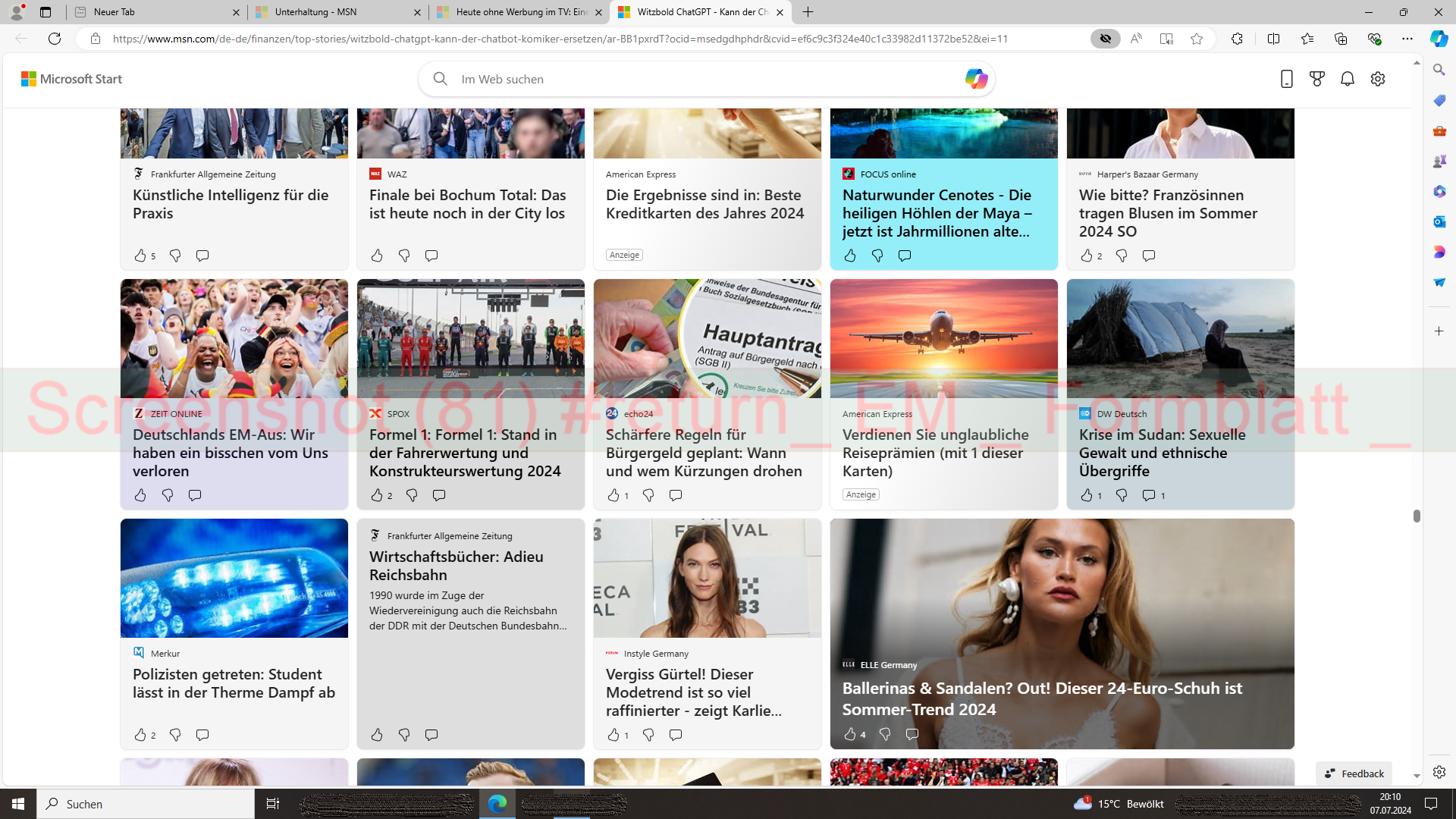Like the Künstliche Intelligenz article
Screen dimensions: 1456x819
[x=140, y=256]
